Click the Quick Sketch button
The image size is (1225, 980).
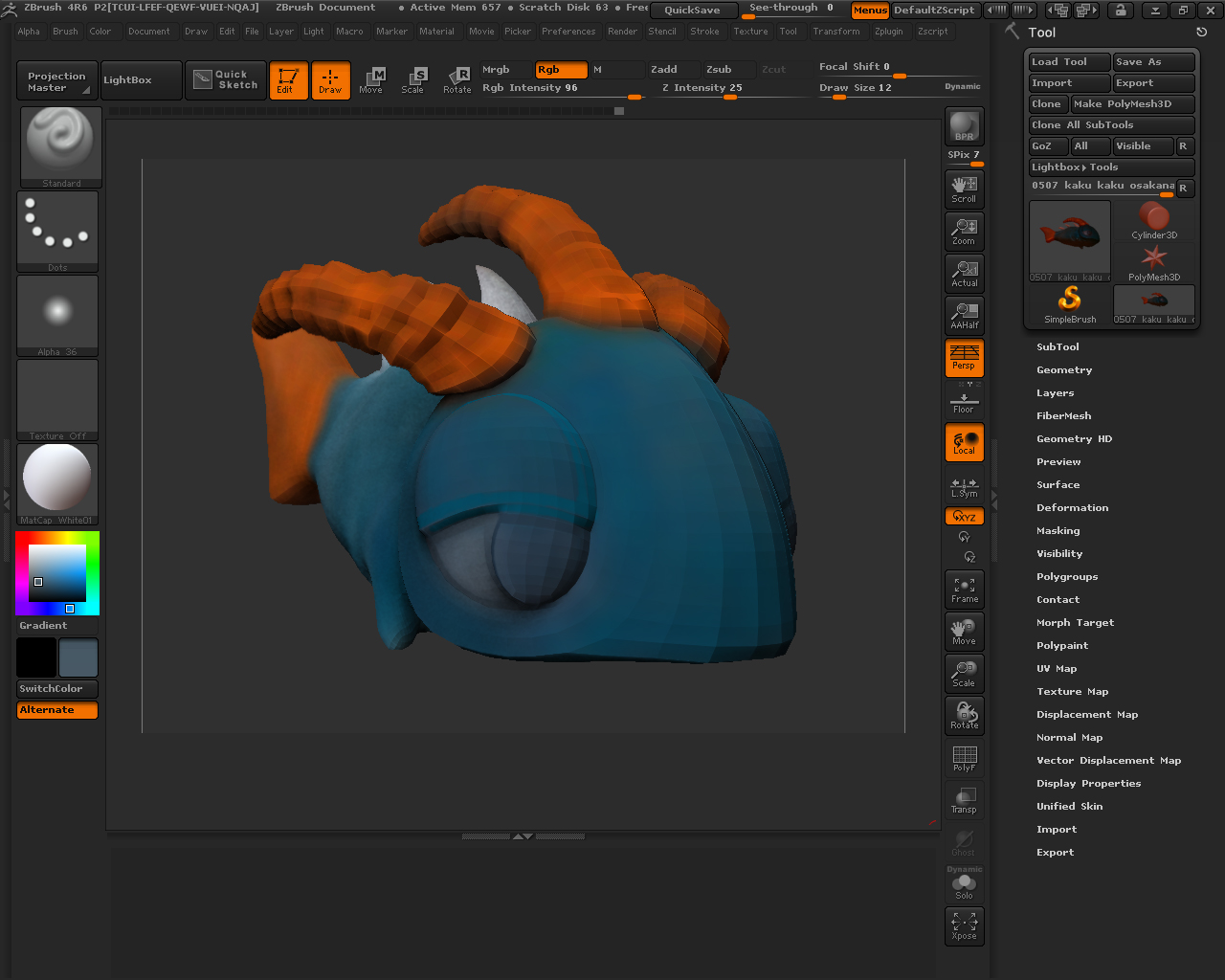pos(224,80)
